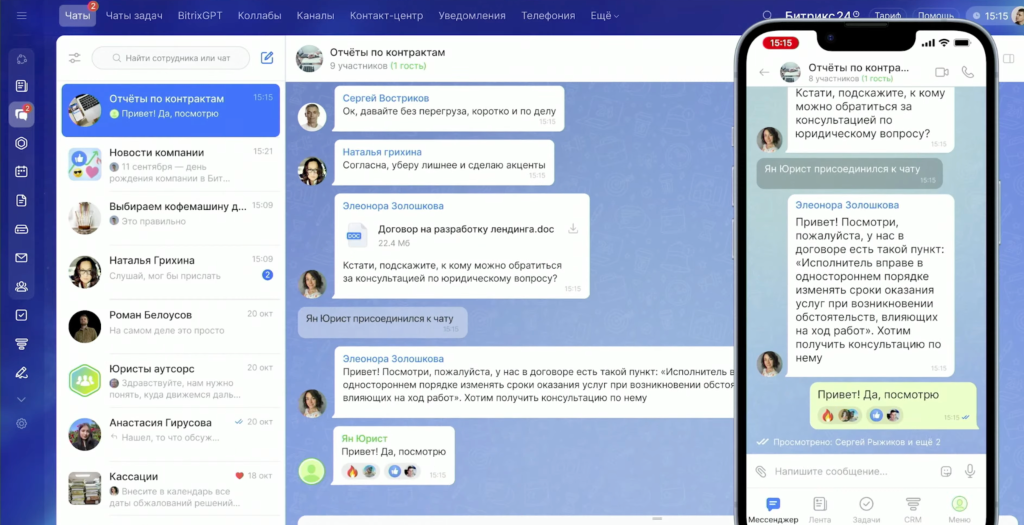The height and width of the screenshot is (525, 1024).
Task: Expand more sidebar items with the chevron
Action: 22,399
